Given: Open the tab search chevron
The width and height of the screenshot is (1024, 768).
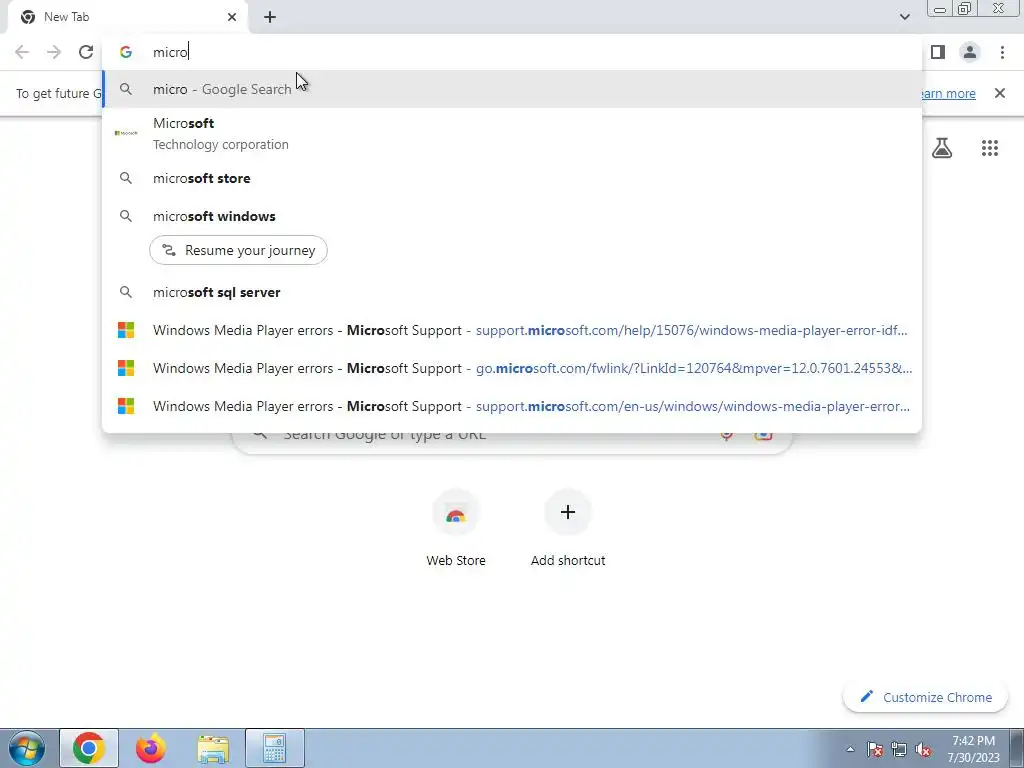Looking at the screenshot, I should coord(904,17).
